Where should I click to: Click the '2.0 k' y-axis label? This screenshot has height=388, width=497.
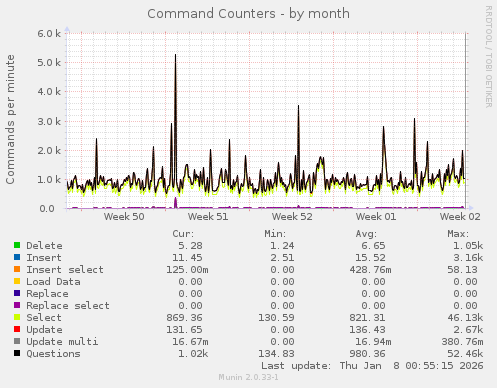pyautogui.click(x=49, y=150)
